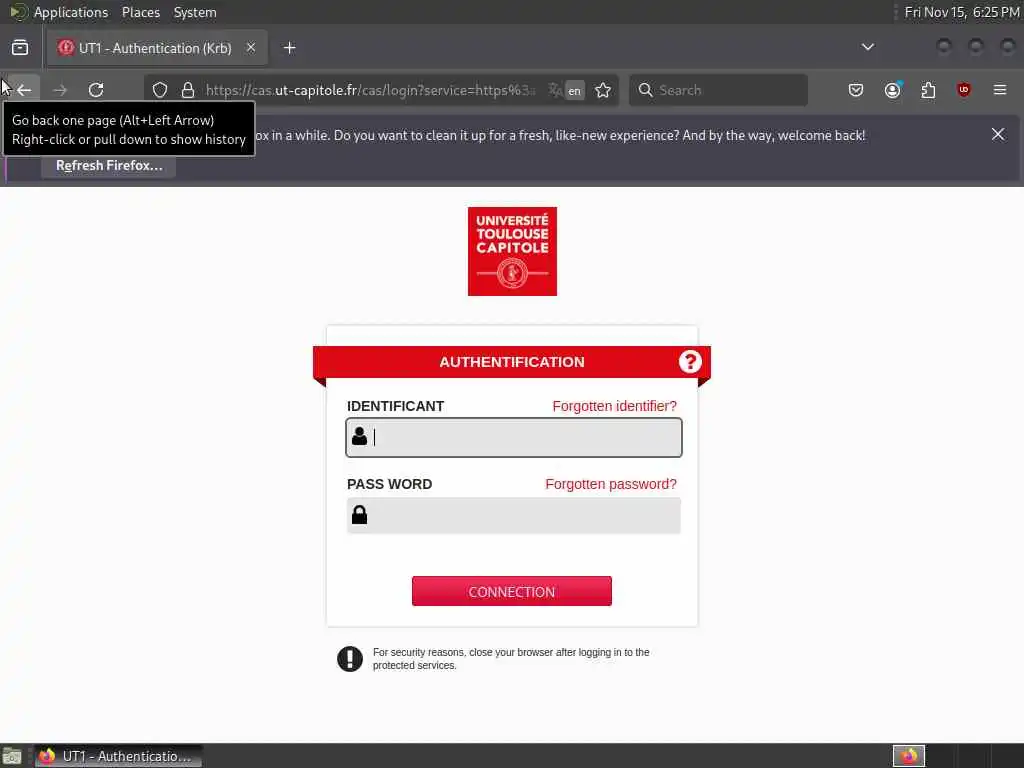The width and height of the screenshot is (1024, 768).
Task: Open a new tab with plus icon
Action: [290, 48]
